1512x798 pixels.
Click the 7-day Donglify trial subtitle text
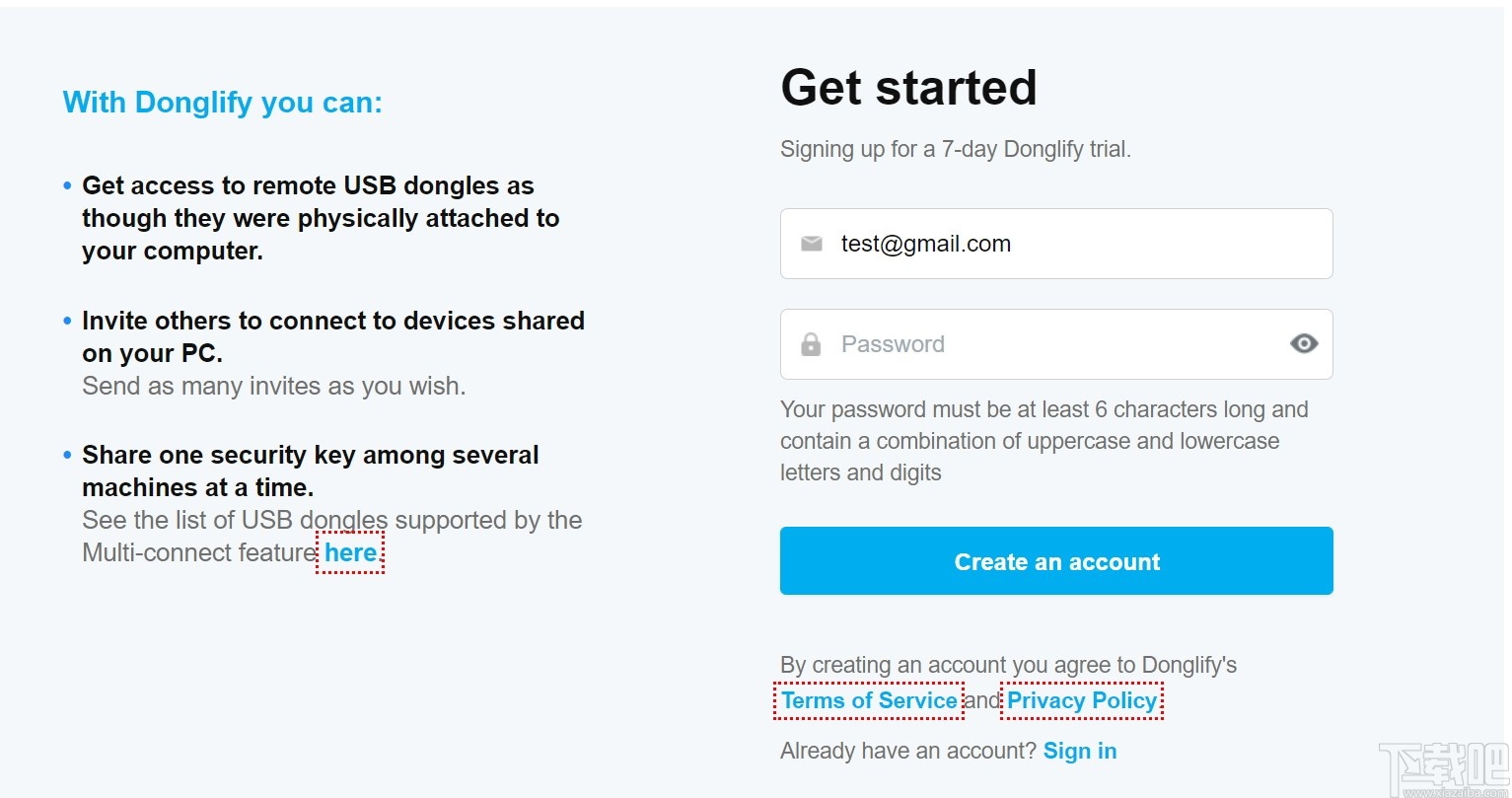click(x=955, y=150)
